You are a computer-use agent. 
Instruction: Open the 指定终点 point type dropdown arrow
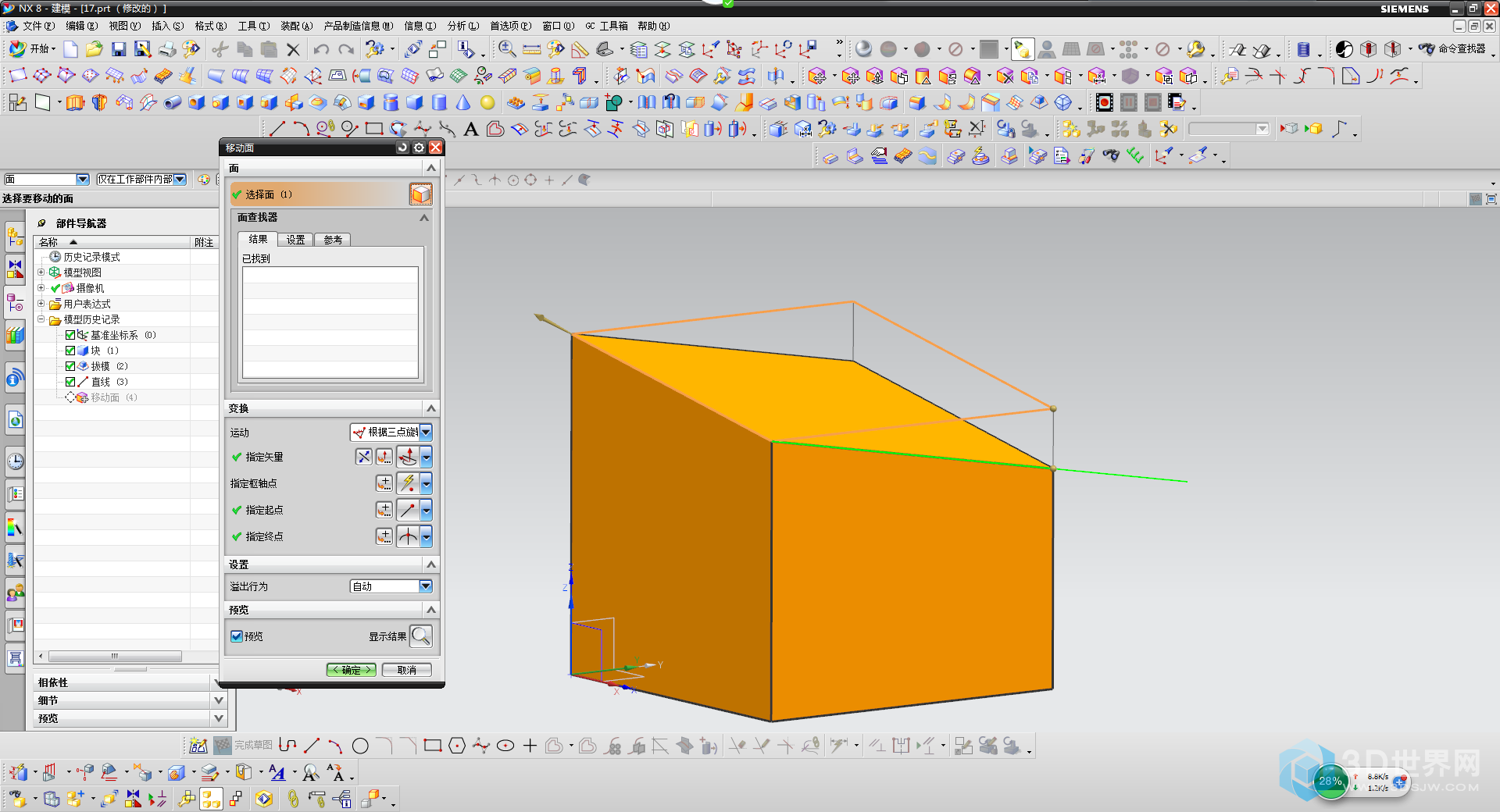point(427,536)
